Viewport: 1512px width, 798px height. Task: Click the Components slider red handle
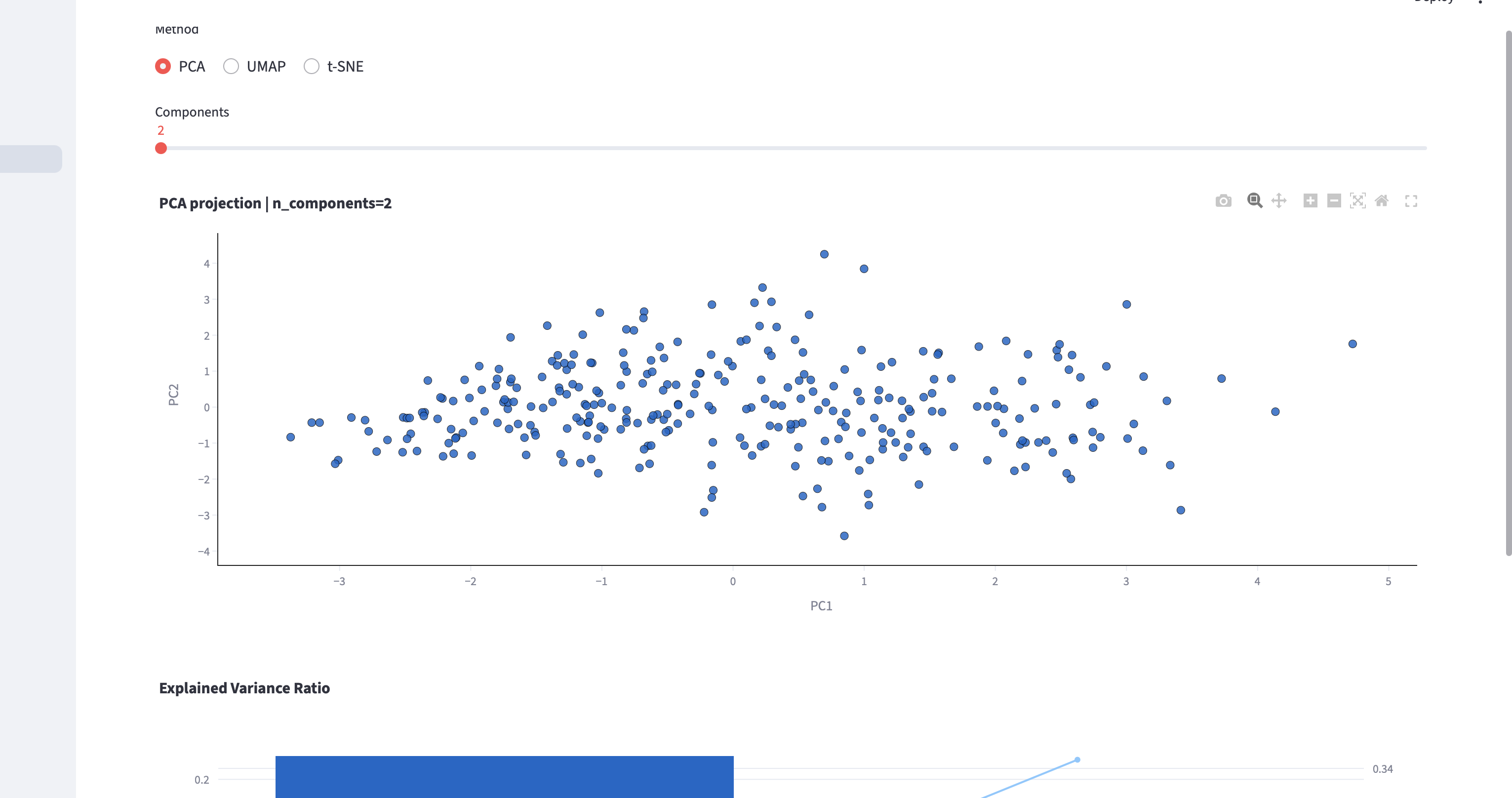point(161,149)
